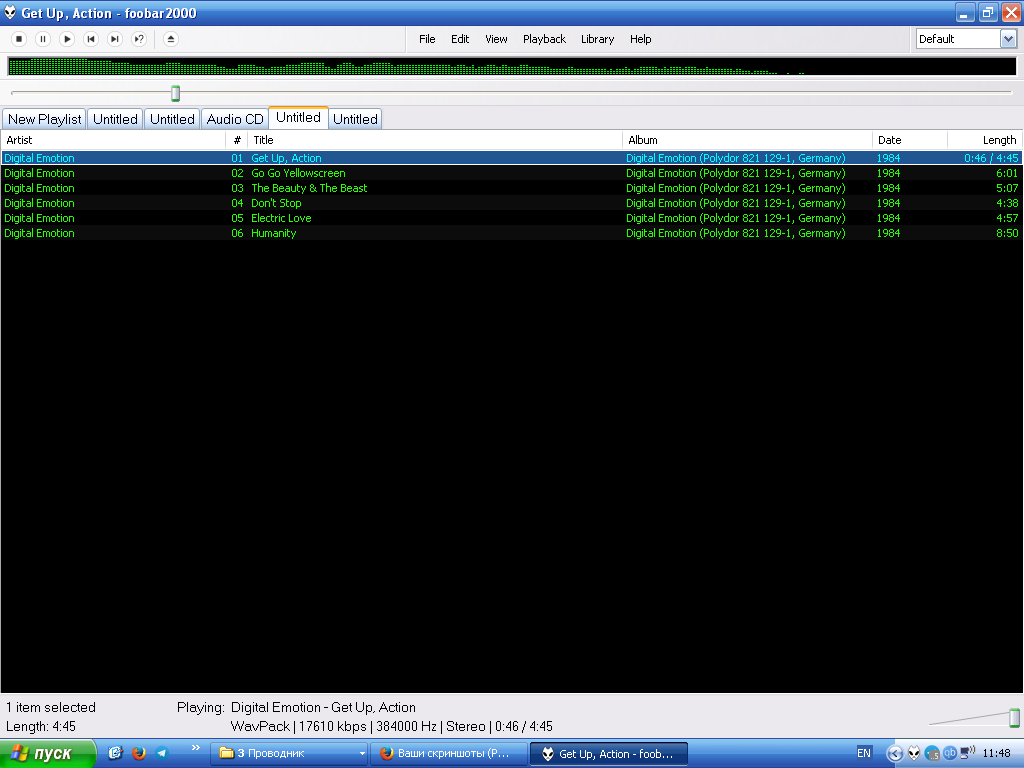Skip to the next track

click(115, 39)
